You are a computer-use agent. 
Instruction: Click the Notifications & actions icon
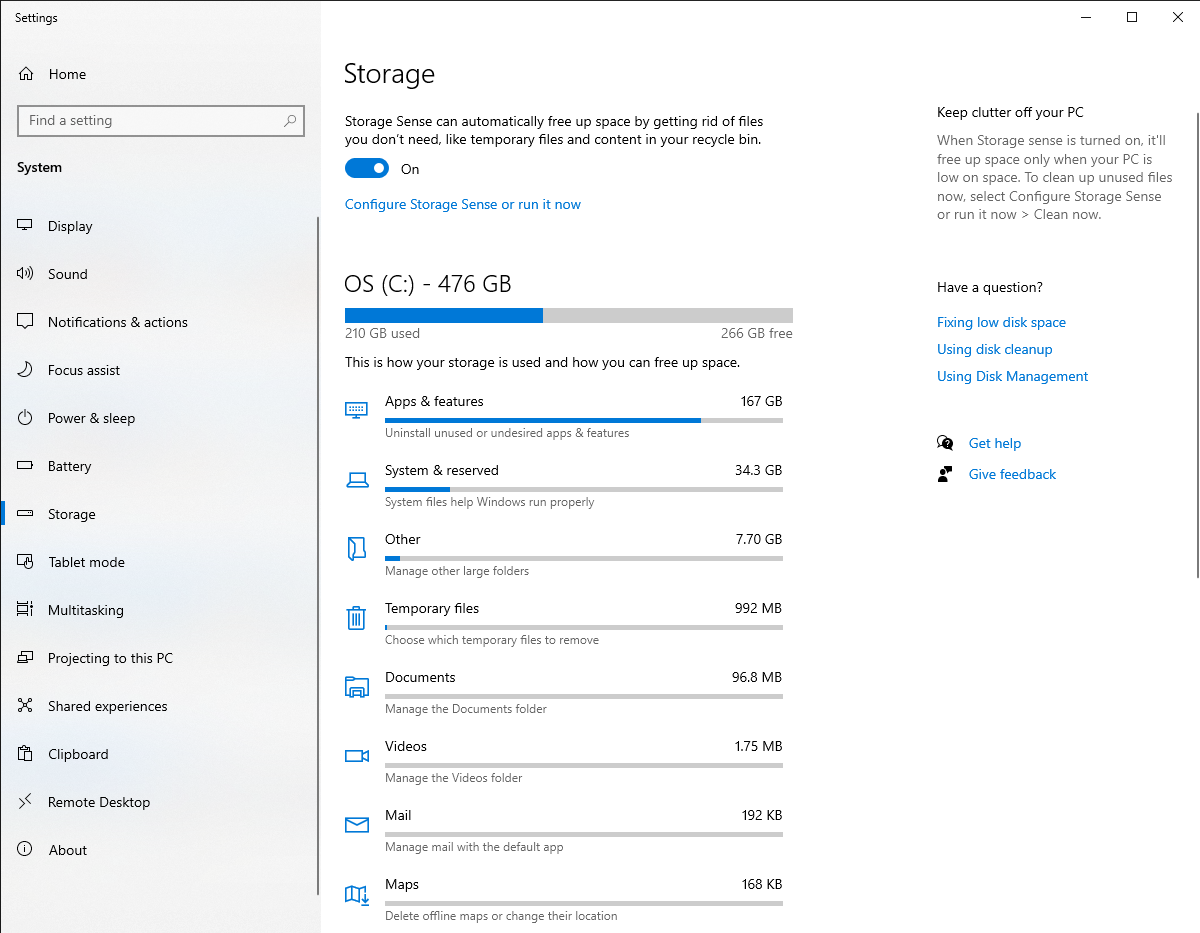(26, 322)
